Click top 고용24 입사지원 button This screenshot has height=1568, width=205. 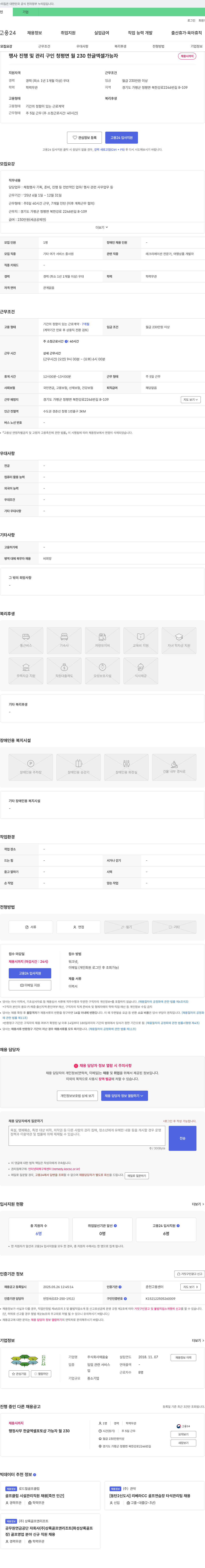tap(122, 138)
